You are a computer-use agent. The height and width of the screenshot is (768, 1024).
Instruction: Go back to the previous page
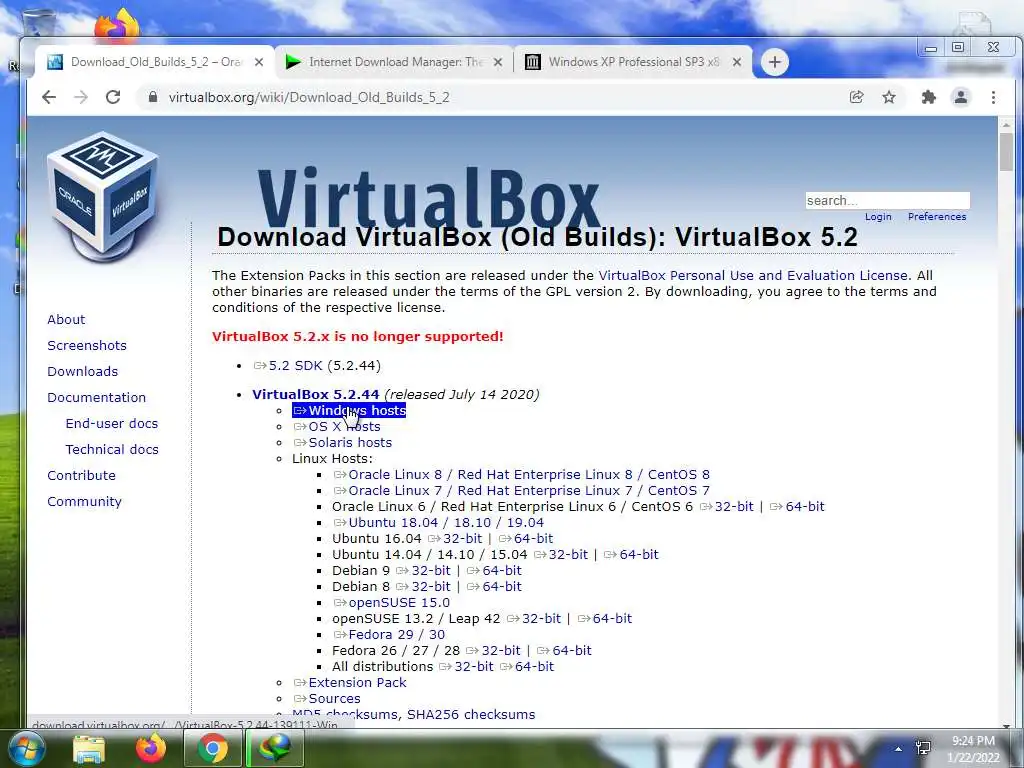coord(49,97)
